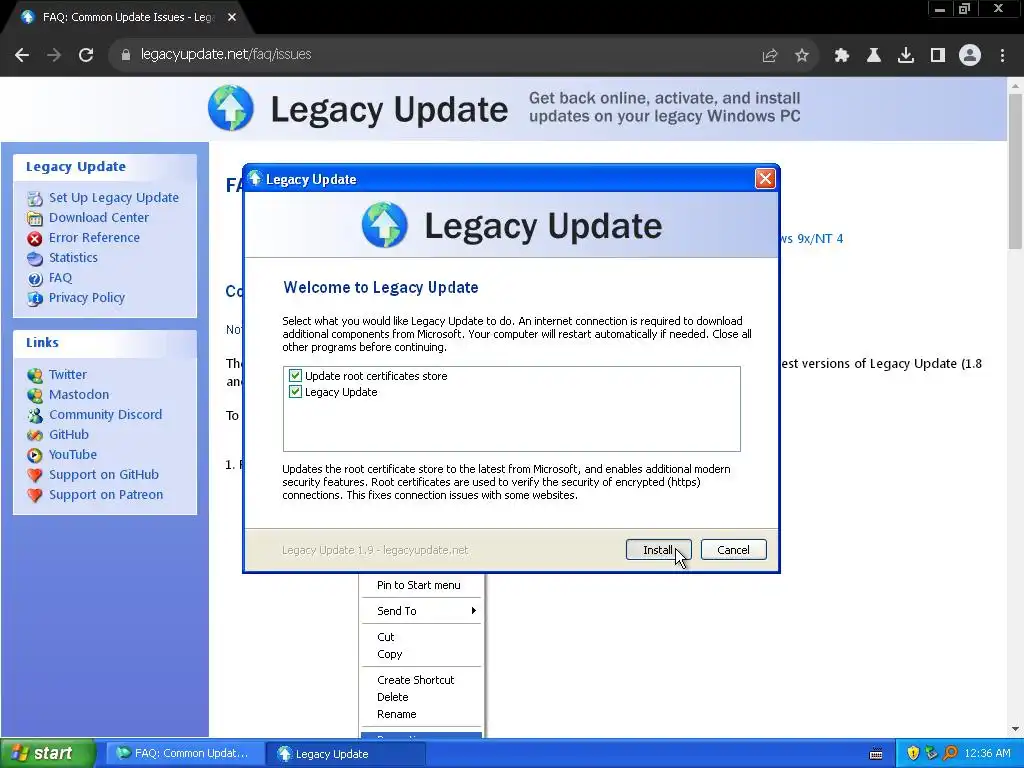
Task: Choose Create Shortcut from context menu
Action: click(x=421, y=680)
